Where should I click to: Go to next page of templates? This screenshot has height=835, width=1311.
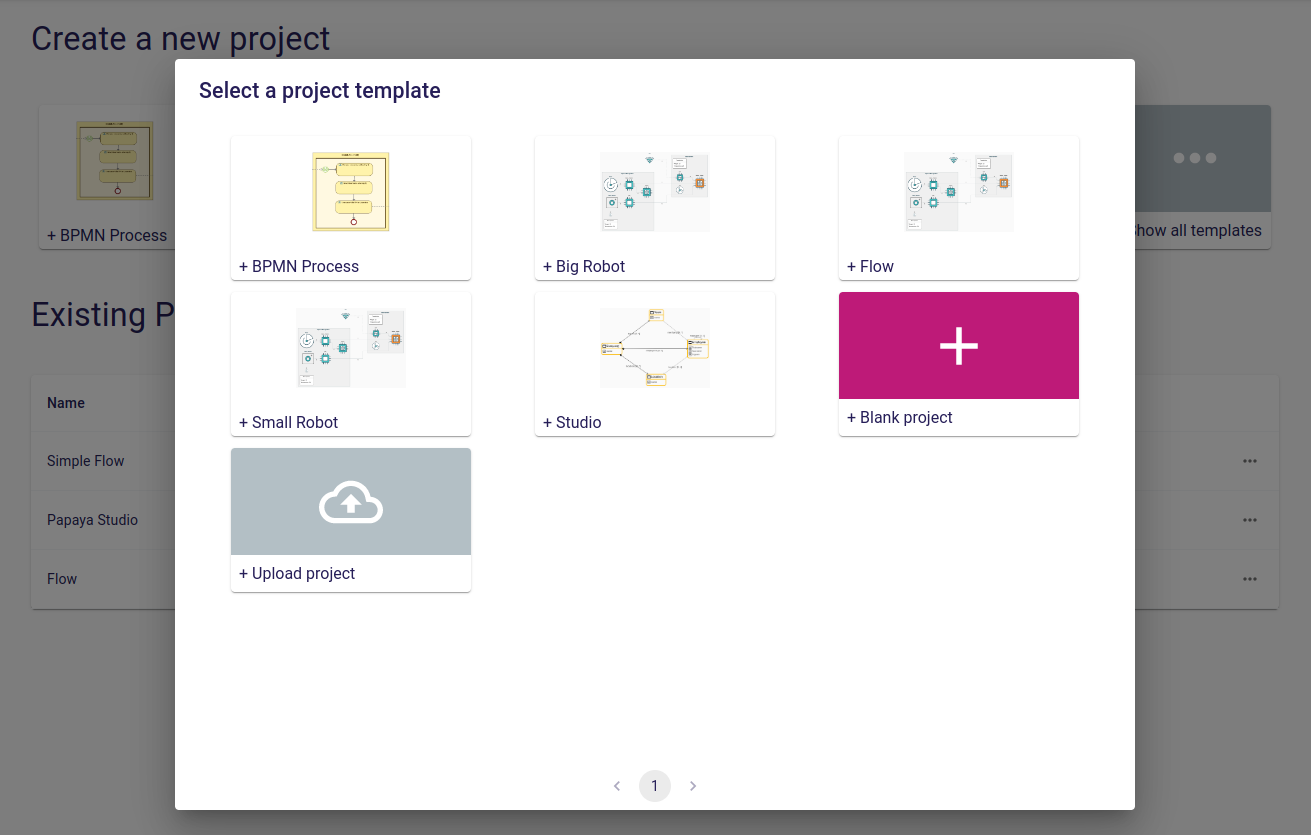coord(693,786)
